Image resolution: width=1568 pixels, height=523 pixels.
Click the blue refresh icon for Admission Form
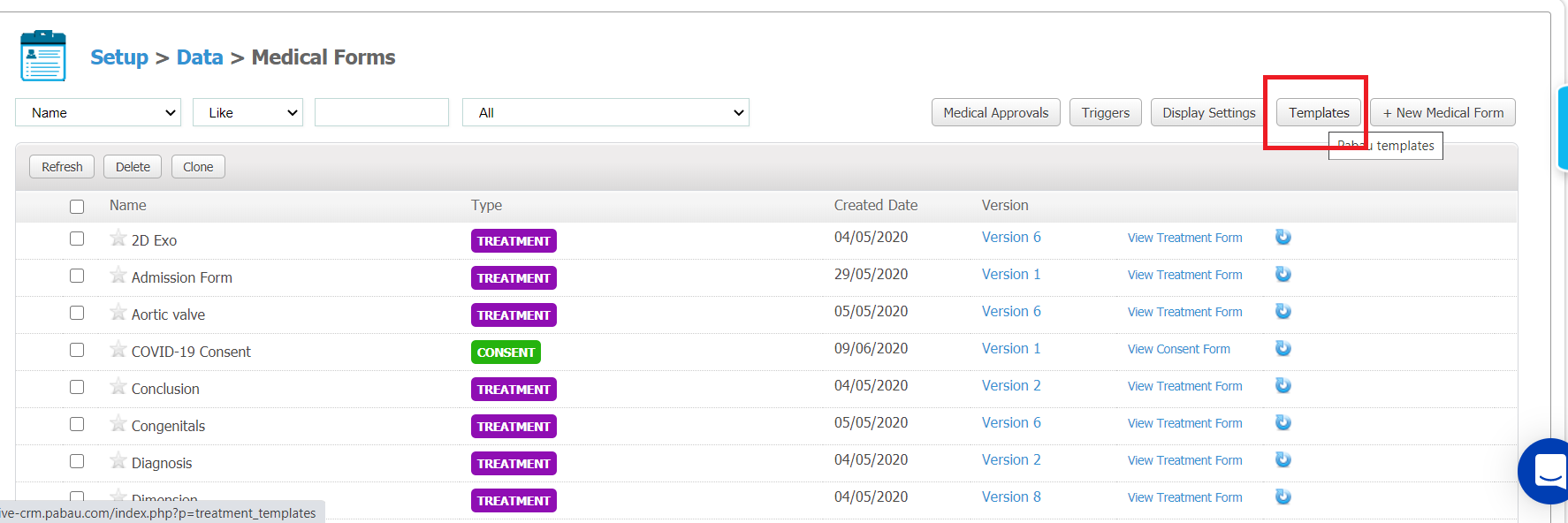tap(1283, 274)
